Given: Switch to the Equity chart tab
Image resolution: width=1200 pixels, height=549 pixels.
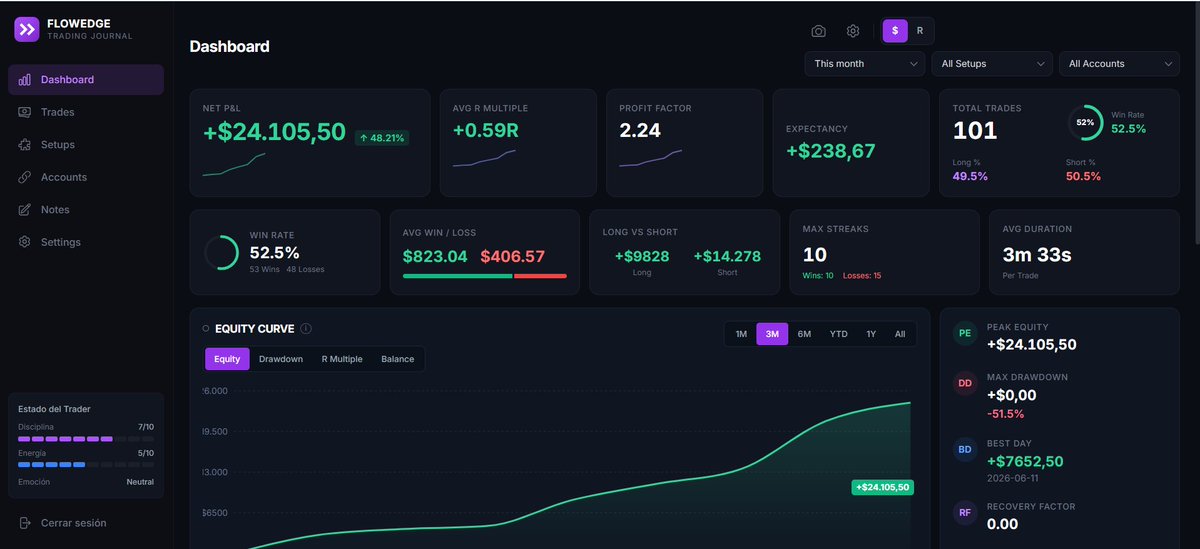Looking at the screenshot, I should 227,359.
